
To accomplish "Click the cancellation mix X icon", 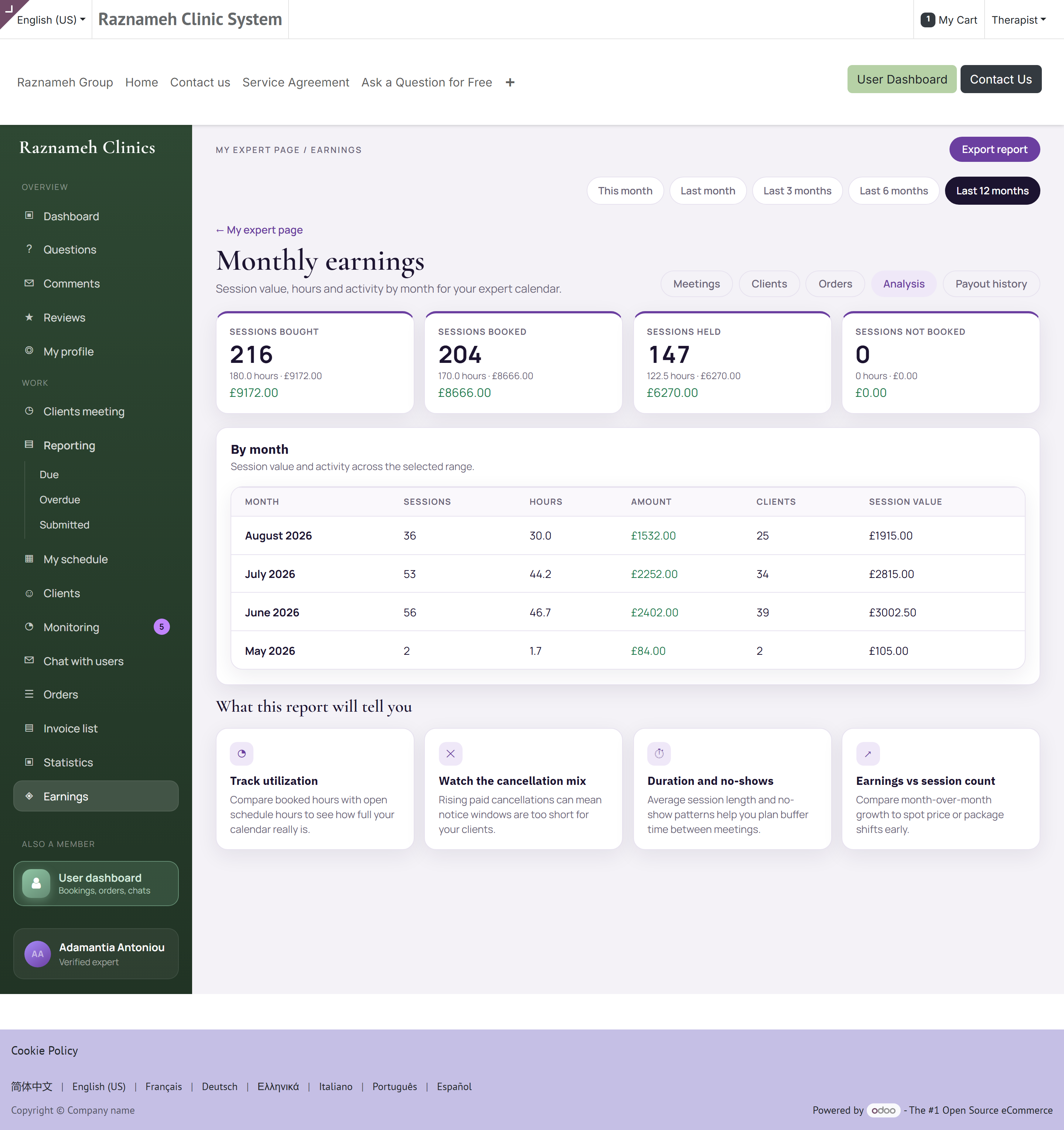I will point(450,754).
